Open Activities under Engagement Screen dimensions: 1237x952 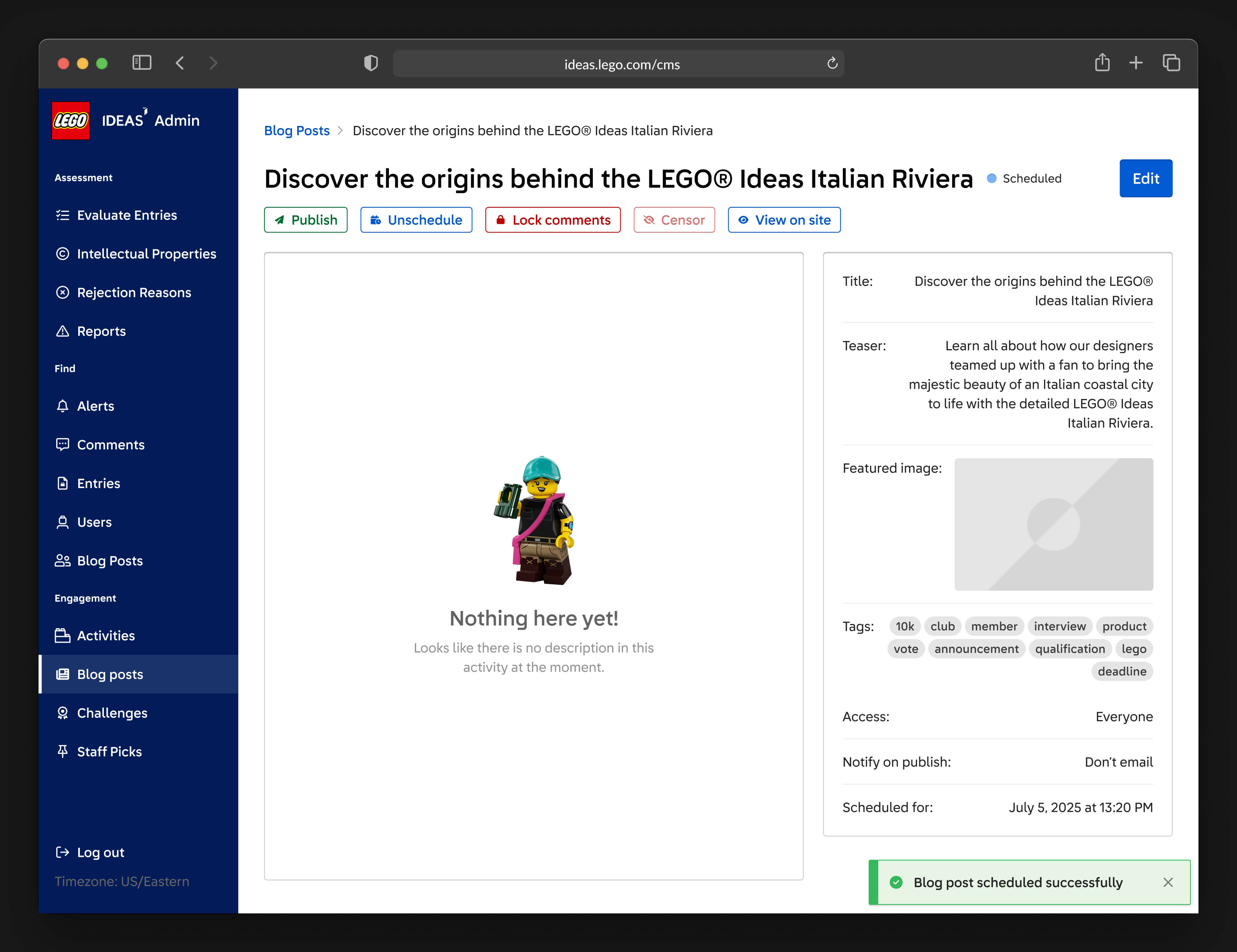point(138,635)
